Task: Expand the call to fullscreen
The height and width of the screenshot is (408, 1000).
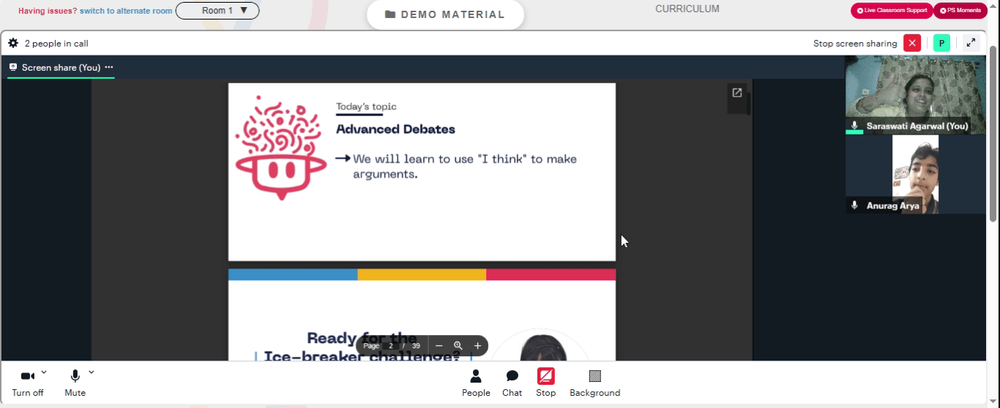Action: [x=971, y=43]
